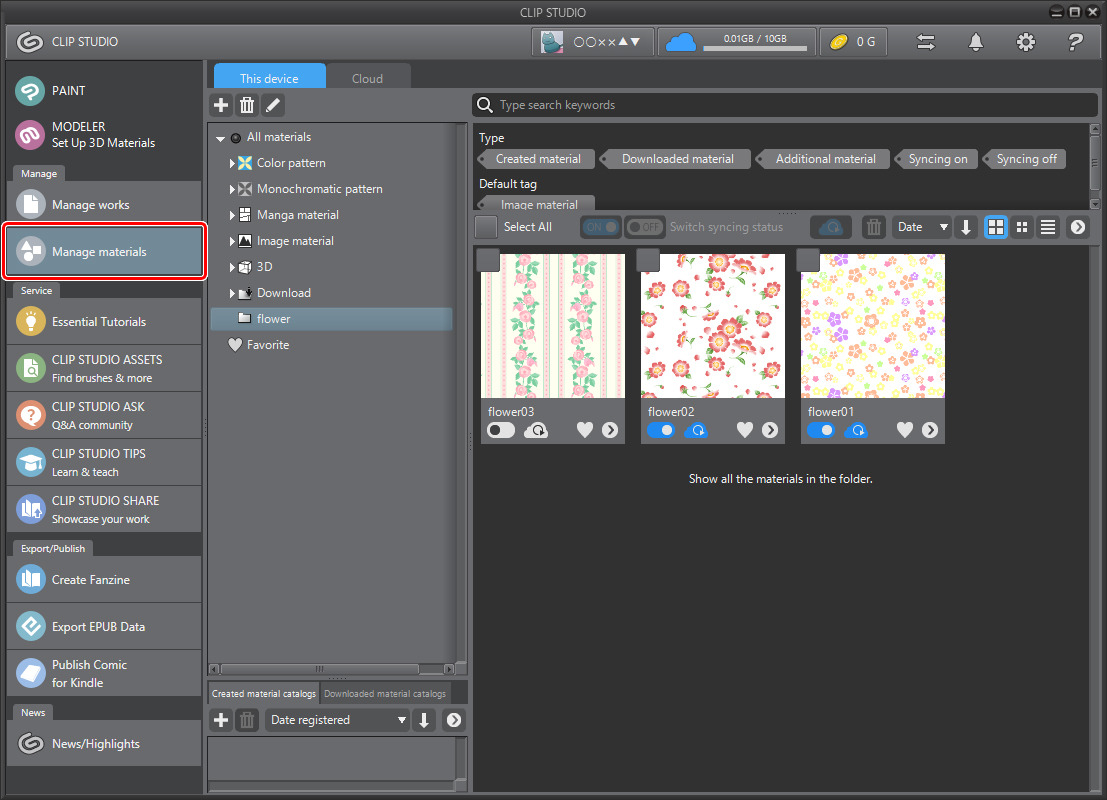
Task: Open CLIP STUDIO SHARE to showcase work
Action: [x=30, y=509]
